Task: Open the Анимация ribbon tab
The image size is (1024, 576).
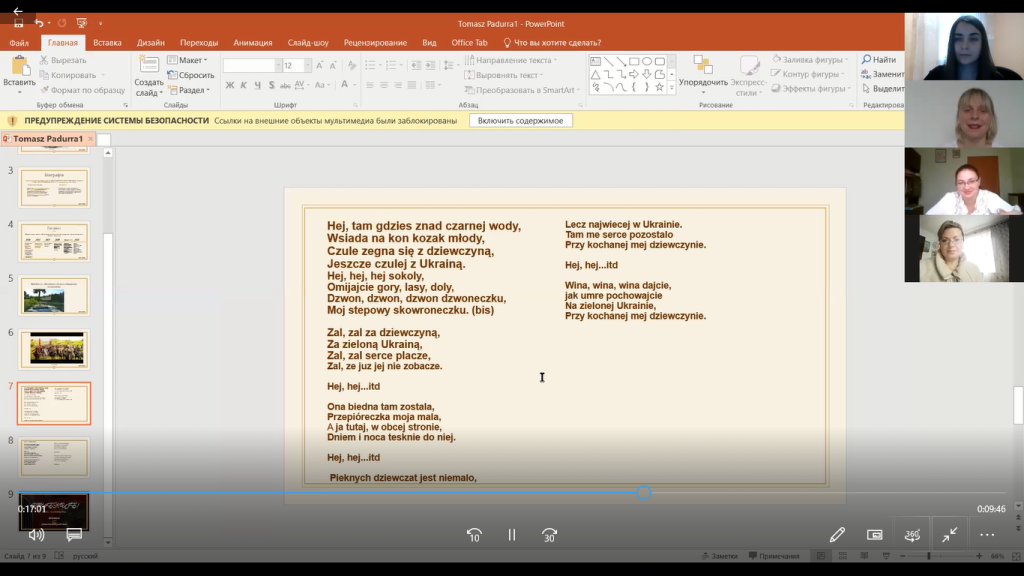Action: pos(253,42)
